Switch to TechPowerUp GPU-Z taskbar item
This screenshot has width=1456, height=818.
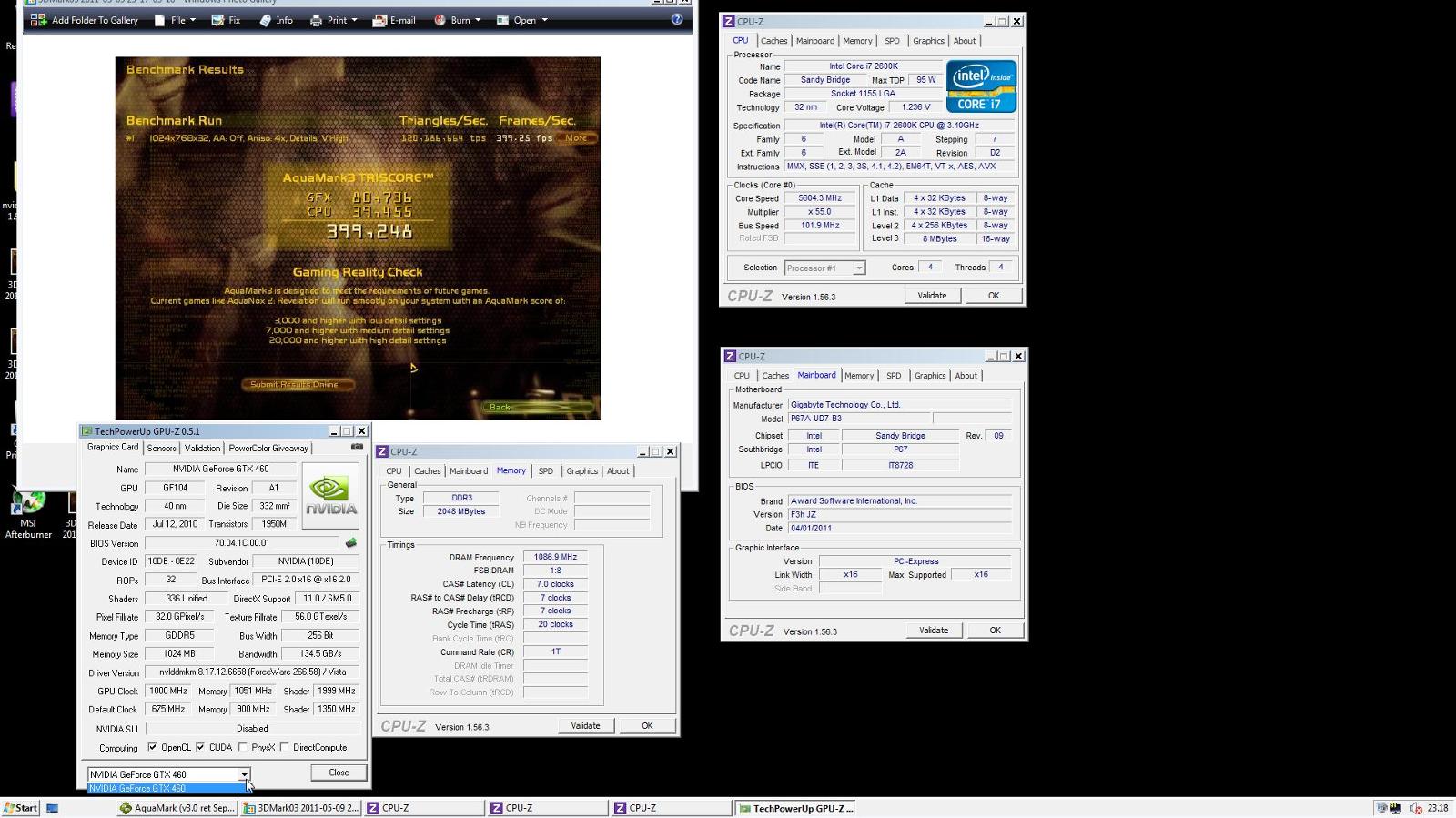[x=796, y=808]
